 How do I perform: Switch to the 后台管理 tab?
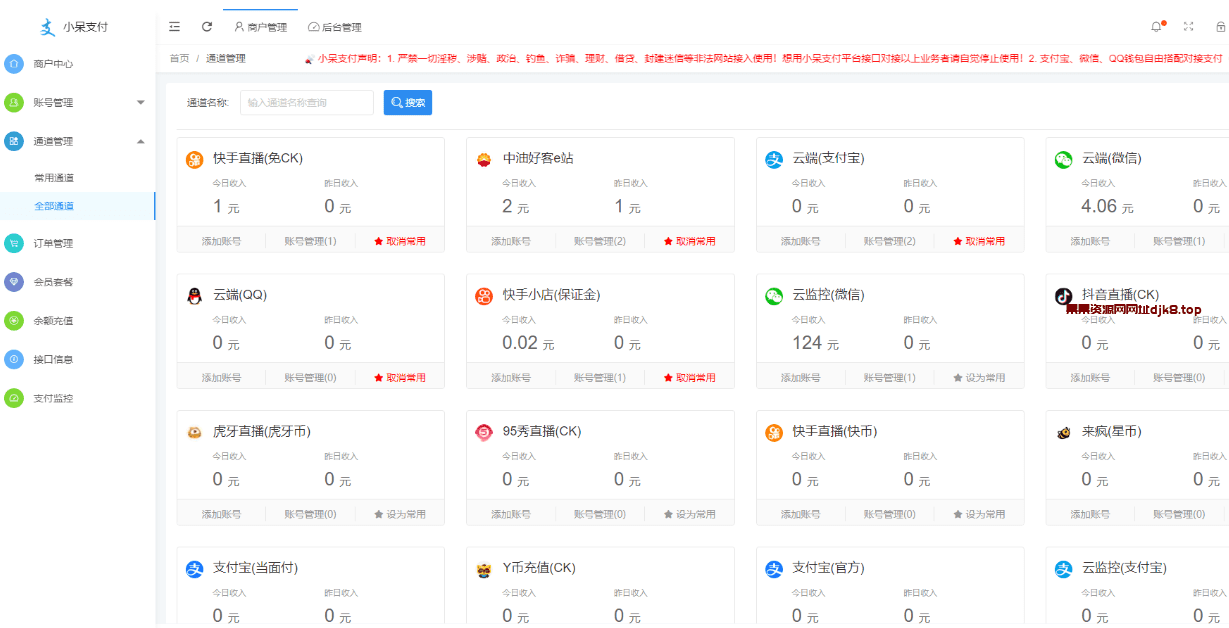(337, 27)
